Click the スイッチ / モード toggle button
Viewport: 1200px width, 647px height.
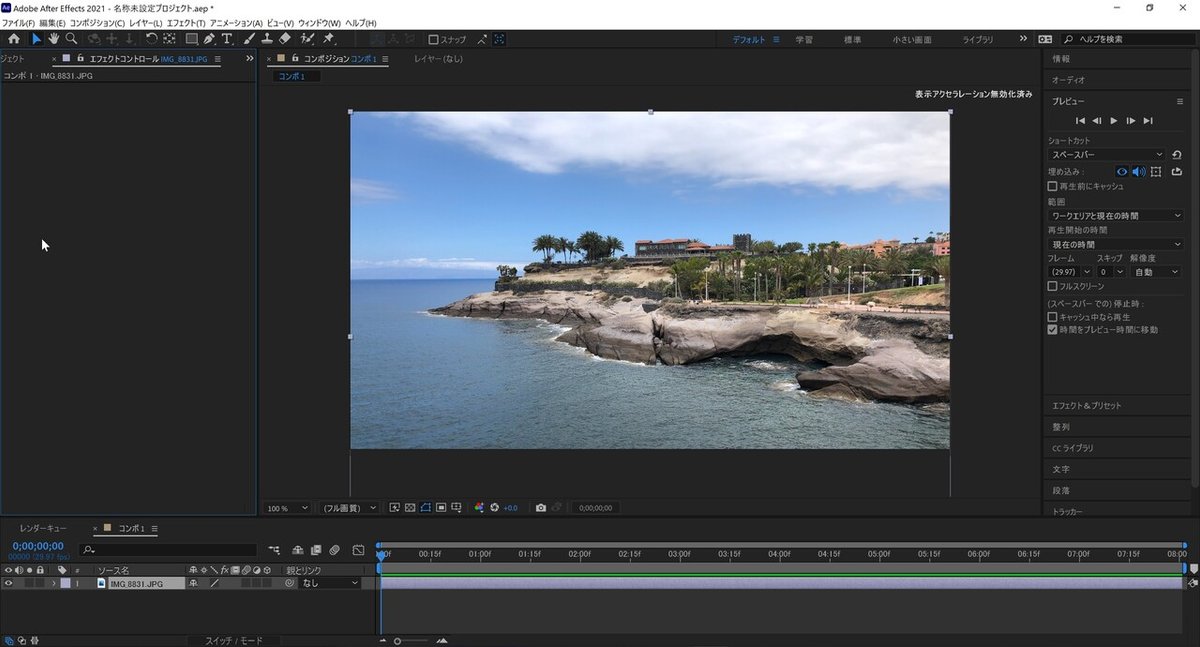pos(232,640)
